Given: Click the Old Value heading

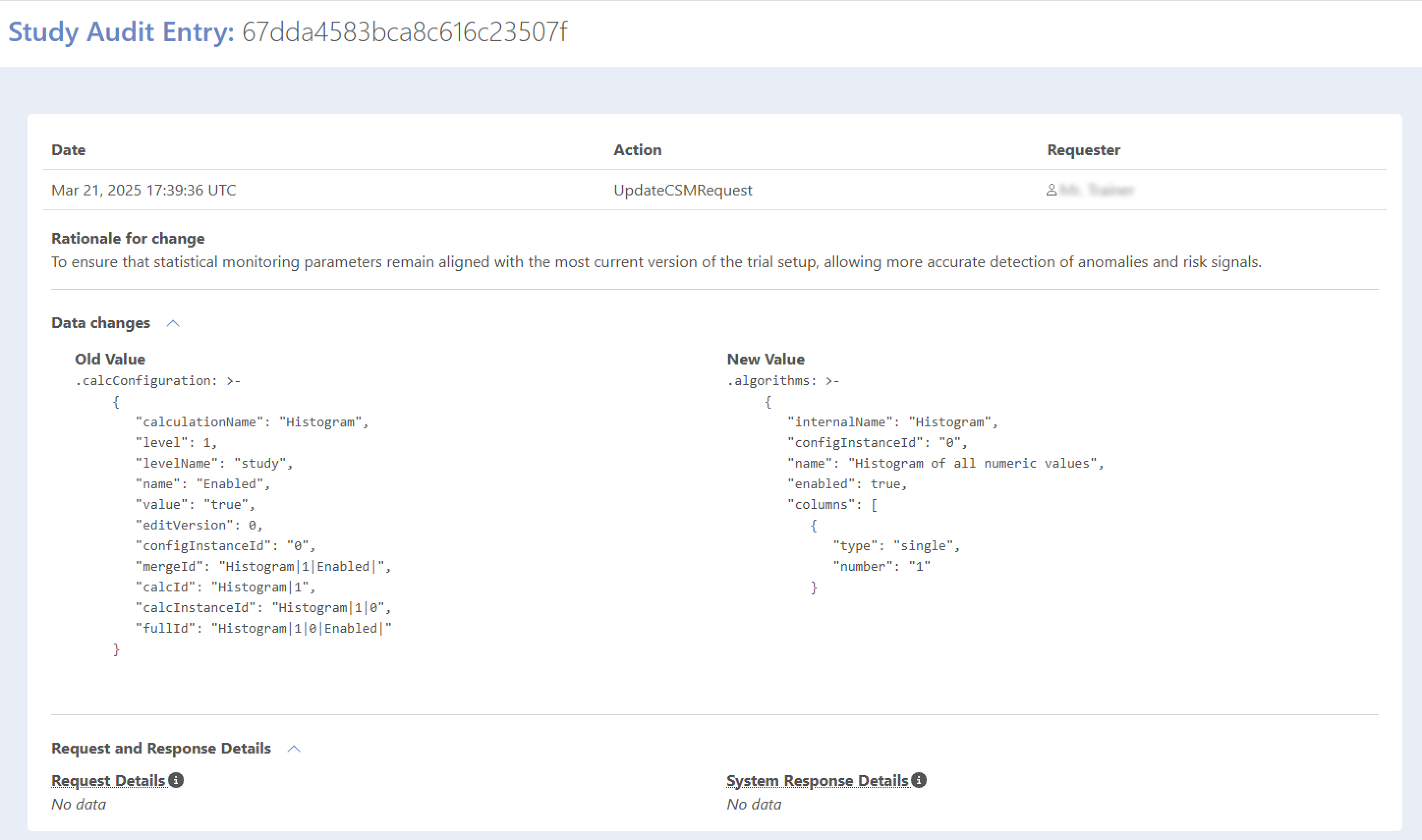Looking at the screenshot, I should [x=110, y=359].
